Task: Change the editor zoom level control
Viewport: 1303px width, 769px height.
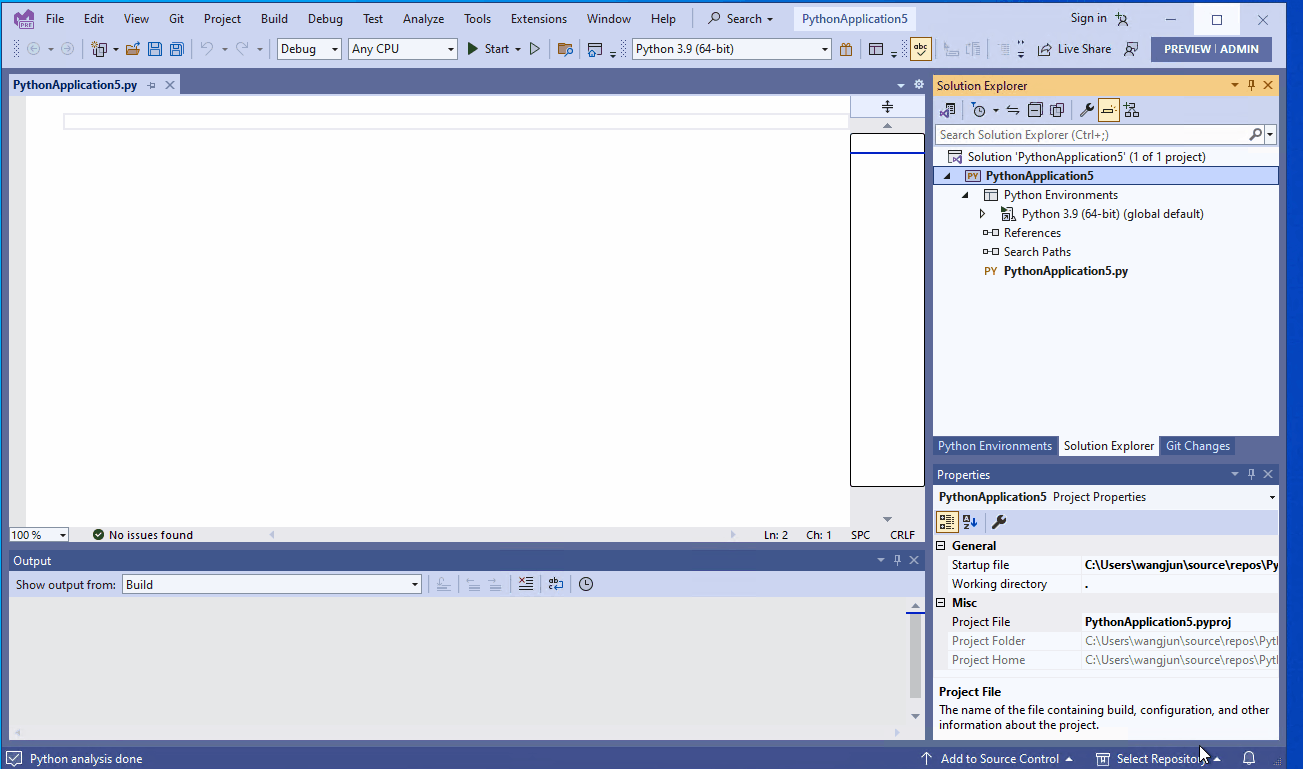Action: tap(38, 534)
